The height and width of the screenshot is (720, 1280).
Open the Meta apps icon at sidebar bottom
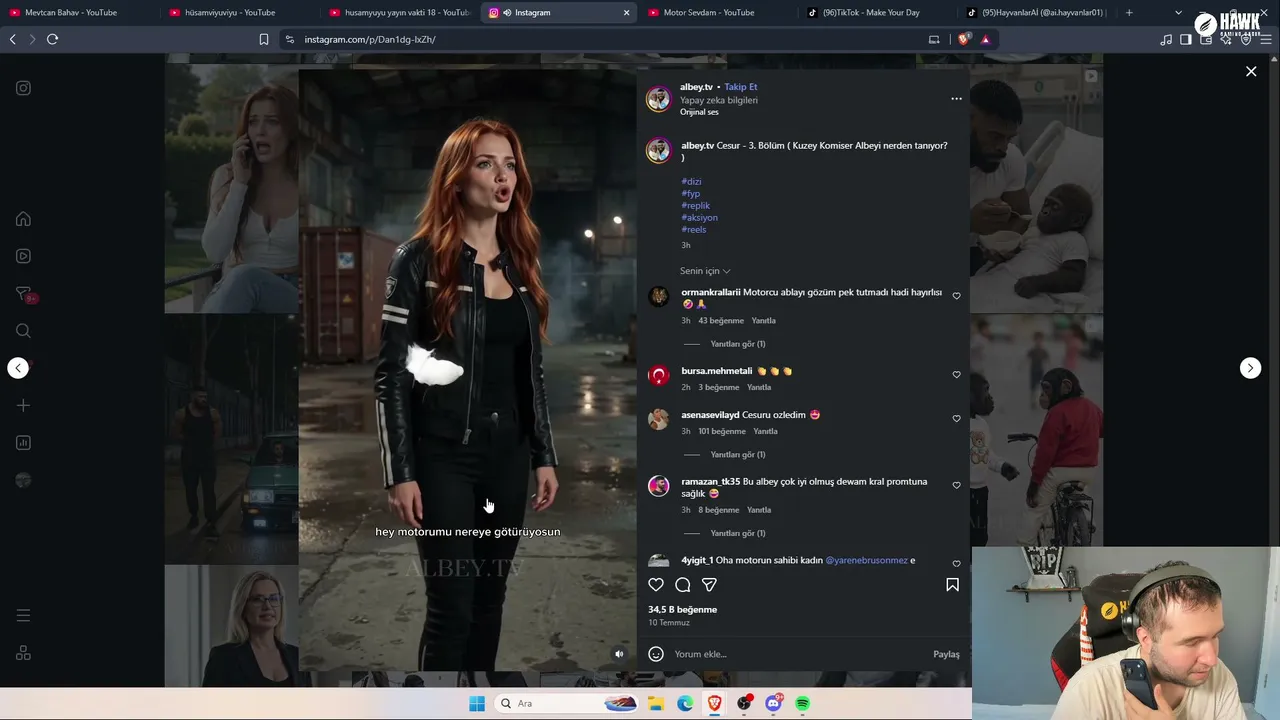pyautogui.click(x=23, y=653)
